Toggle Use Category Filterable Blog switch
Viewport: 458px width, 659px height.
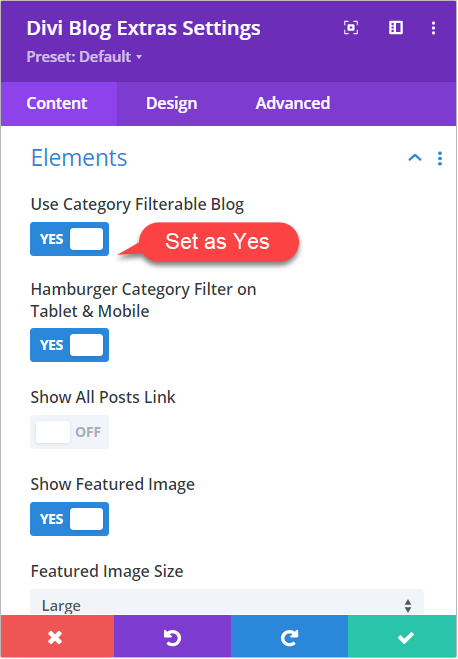pos(69,239)
